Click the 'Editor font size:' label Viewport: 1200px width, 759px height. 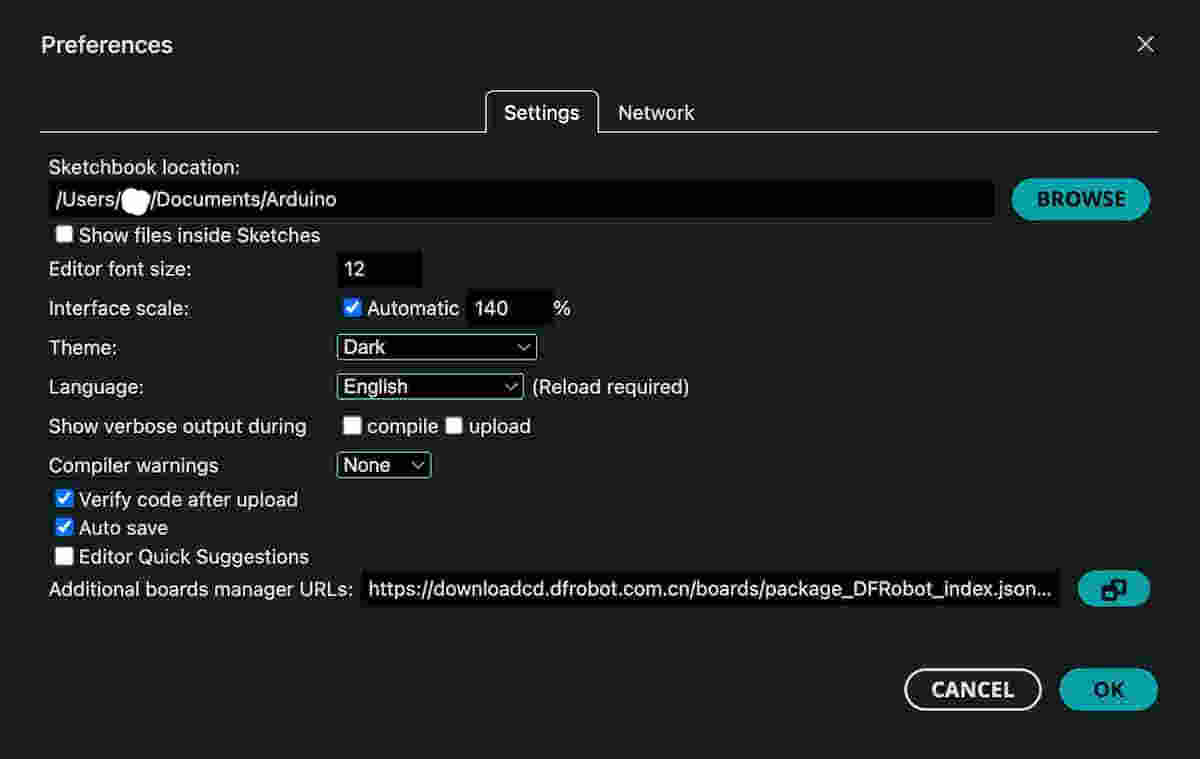pos(120,269)
